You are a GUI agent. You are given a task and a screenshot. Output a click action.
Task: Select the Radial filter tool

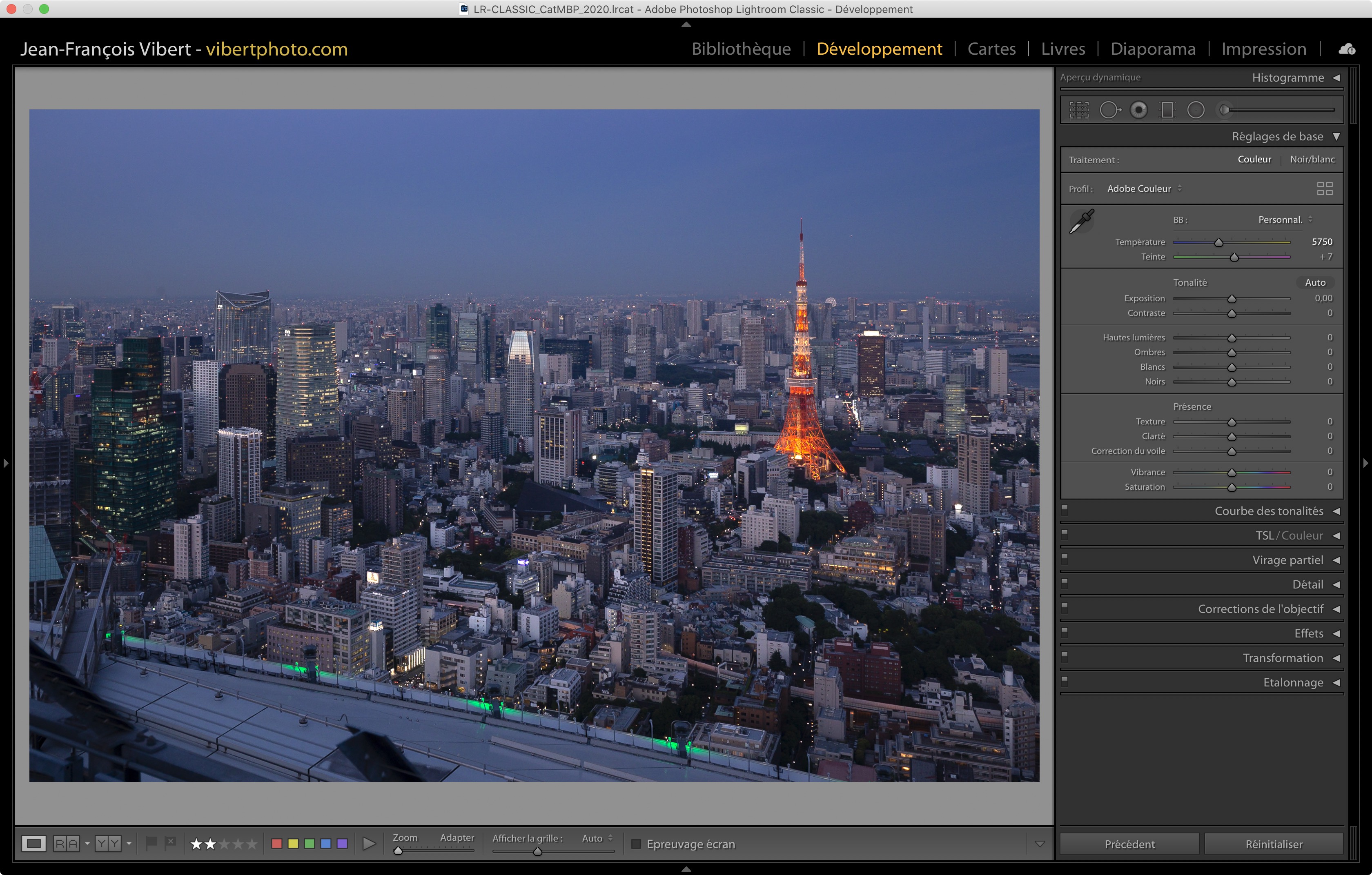[x=1195, y=110]
